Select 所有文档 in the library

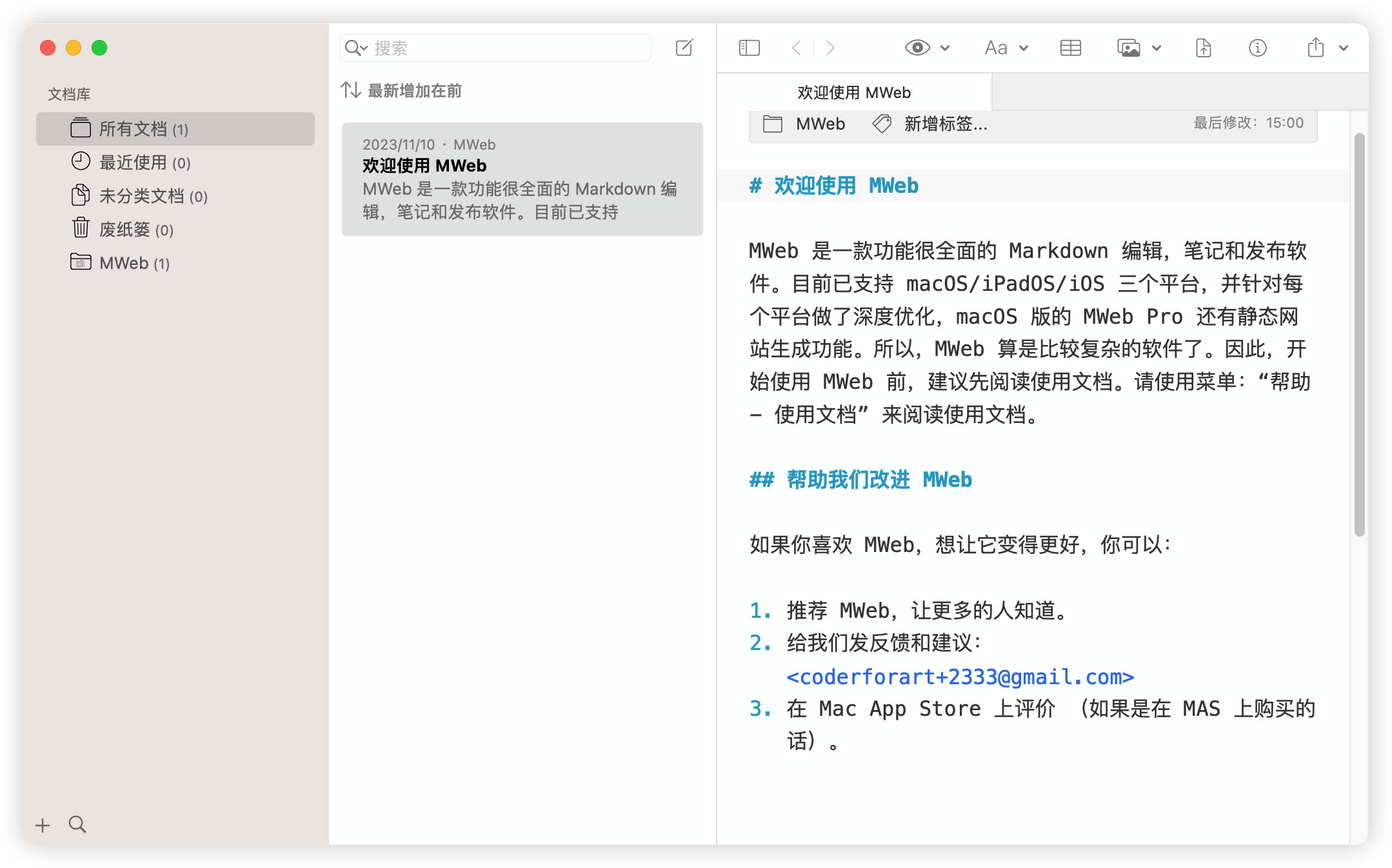(175, 129)
